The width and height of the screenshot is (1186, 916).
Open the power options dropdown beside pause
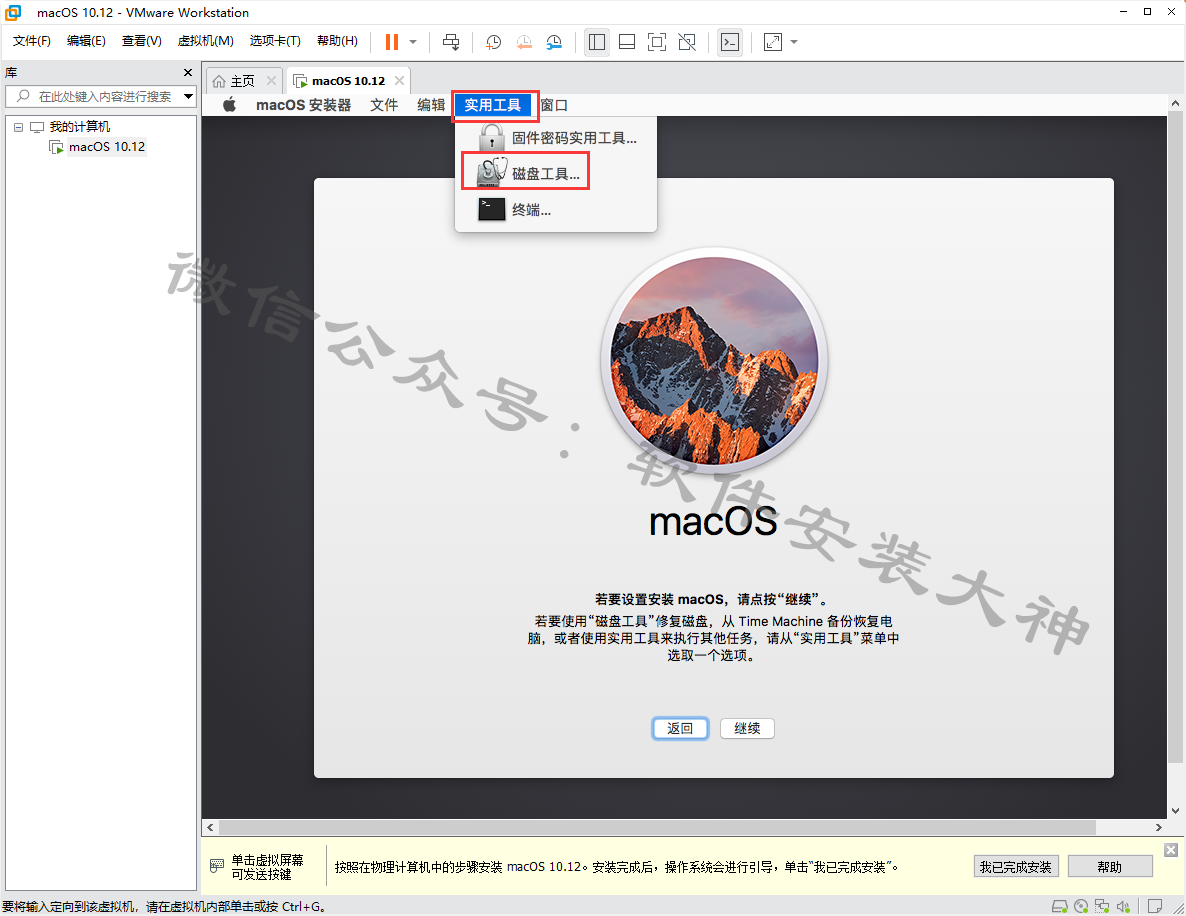click(x=413, y=42)
